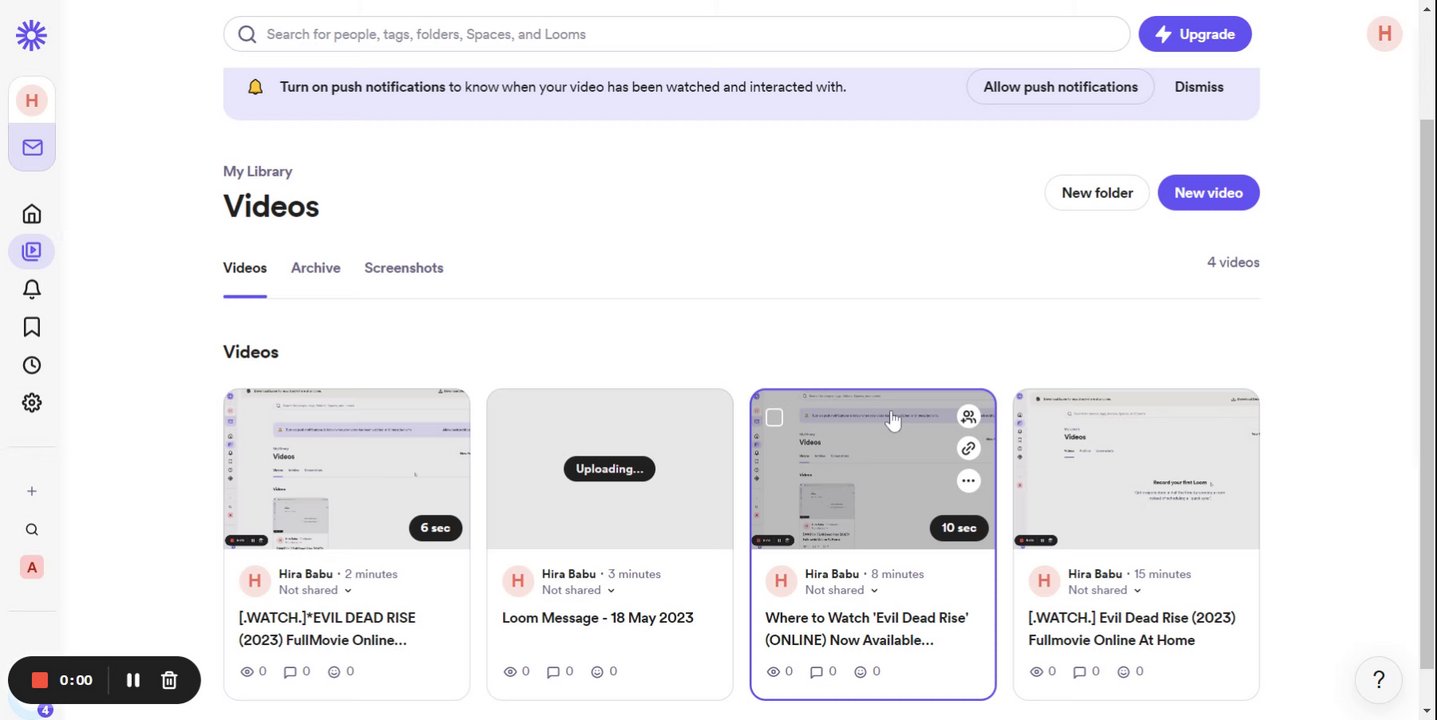
Task: Open the Uploading video thumbnail
Action: pos(609,469)
